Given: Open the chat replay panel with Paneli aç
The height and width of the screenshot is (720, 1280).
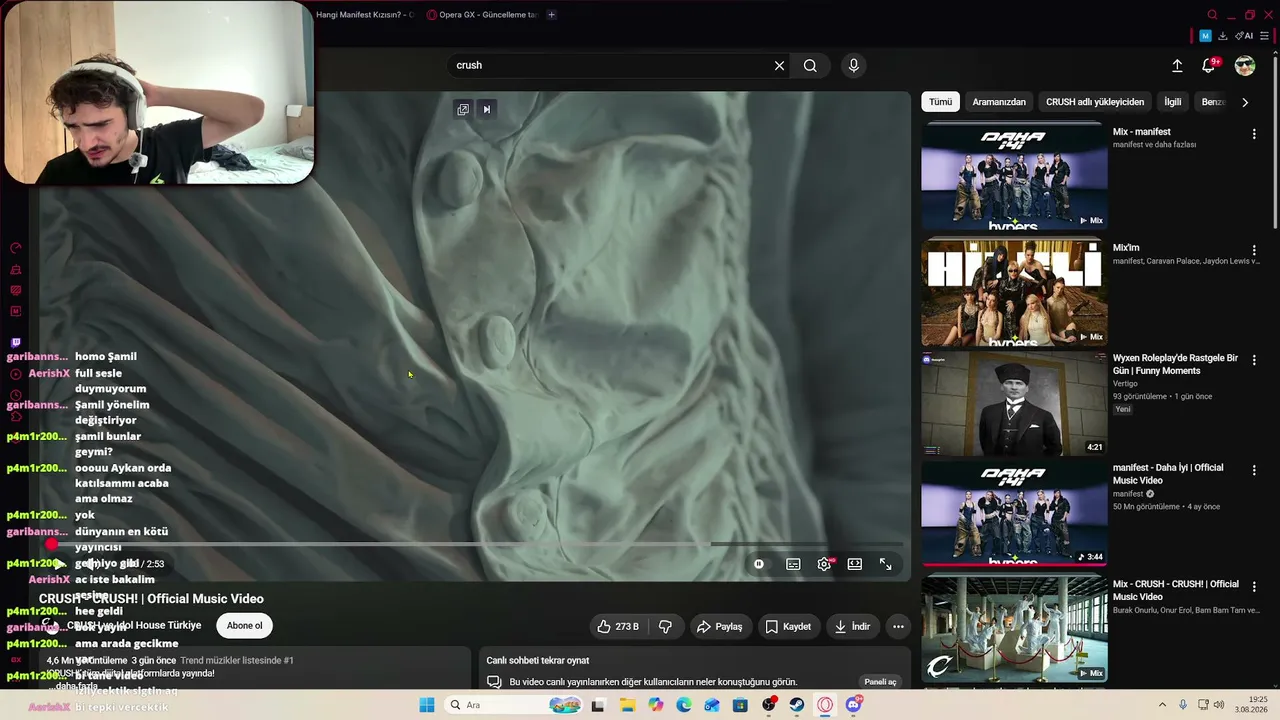Looking at the screenshot, I should [x=880, y=682].
